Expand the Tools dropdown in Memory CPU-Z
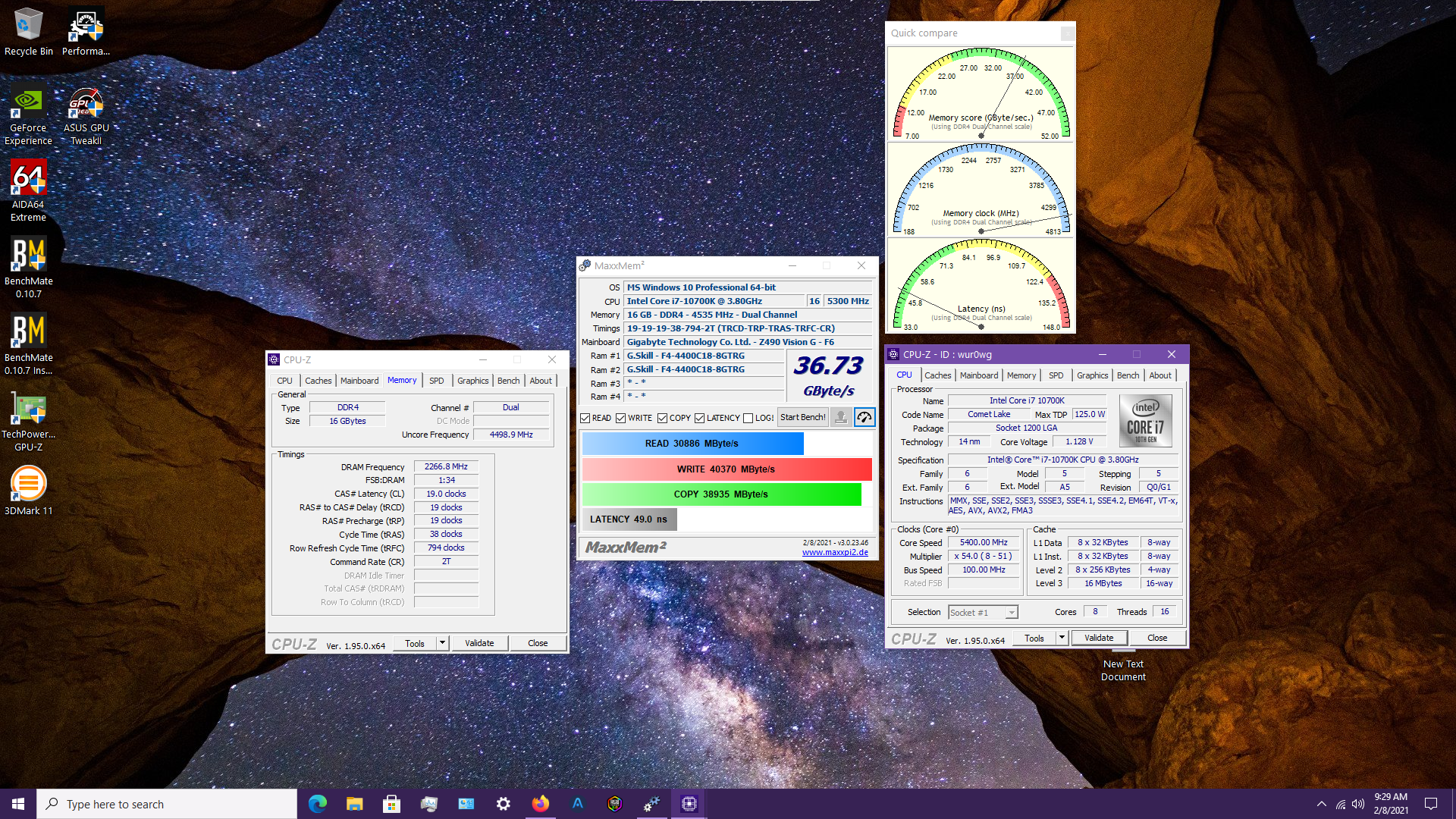Screen dimensions: 1456x819 442,643
